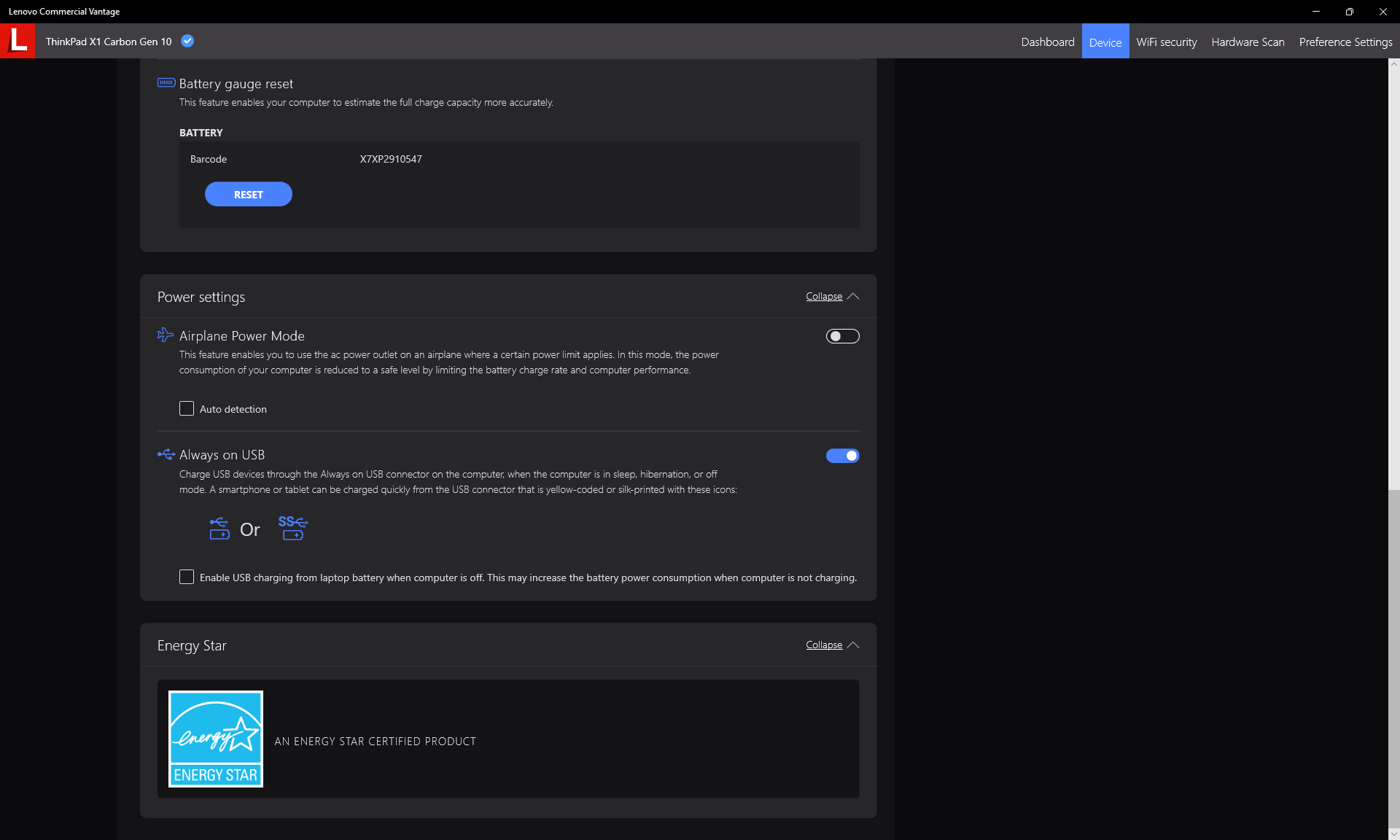
Task: Collapse the Power settings section
Action: click(x=824, y=296)
